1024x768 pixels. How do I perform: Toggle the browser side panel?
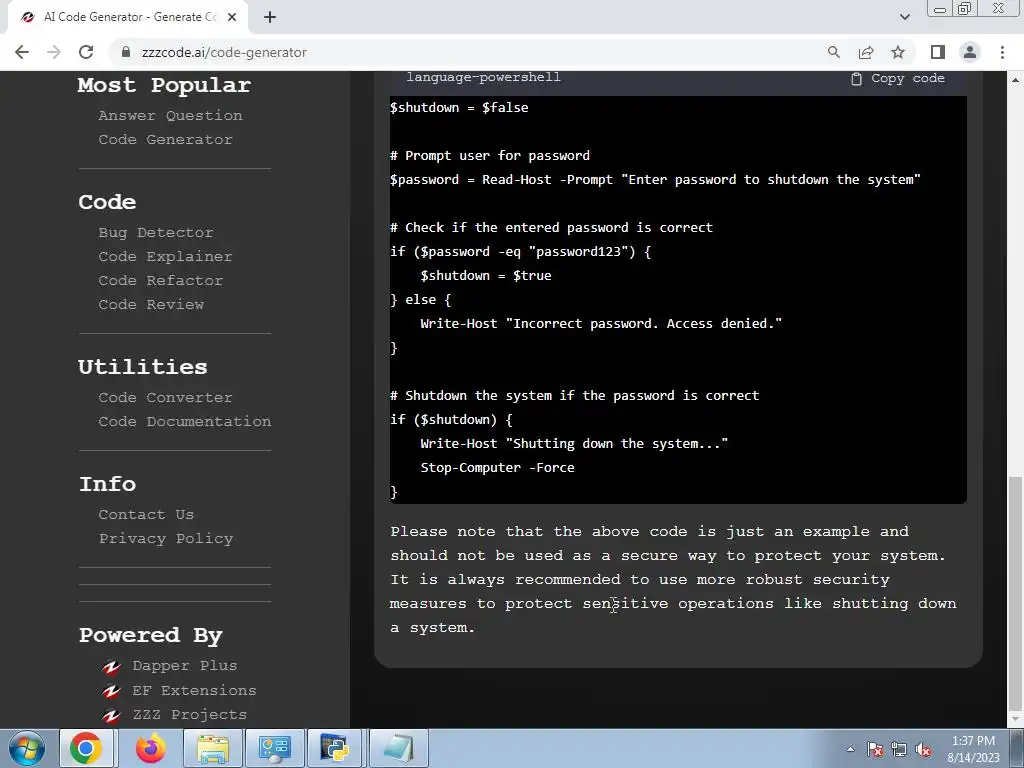(x=938, y=52)
